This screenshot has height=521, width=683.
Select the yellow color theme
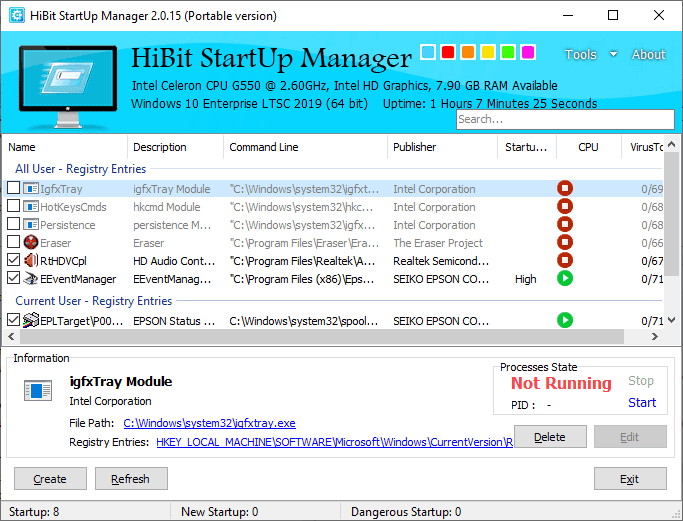(488, 52)
